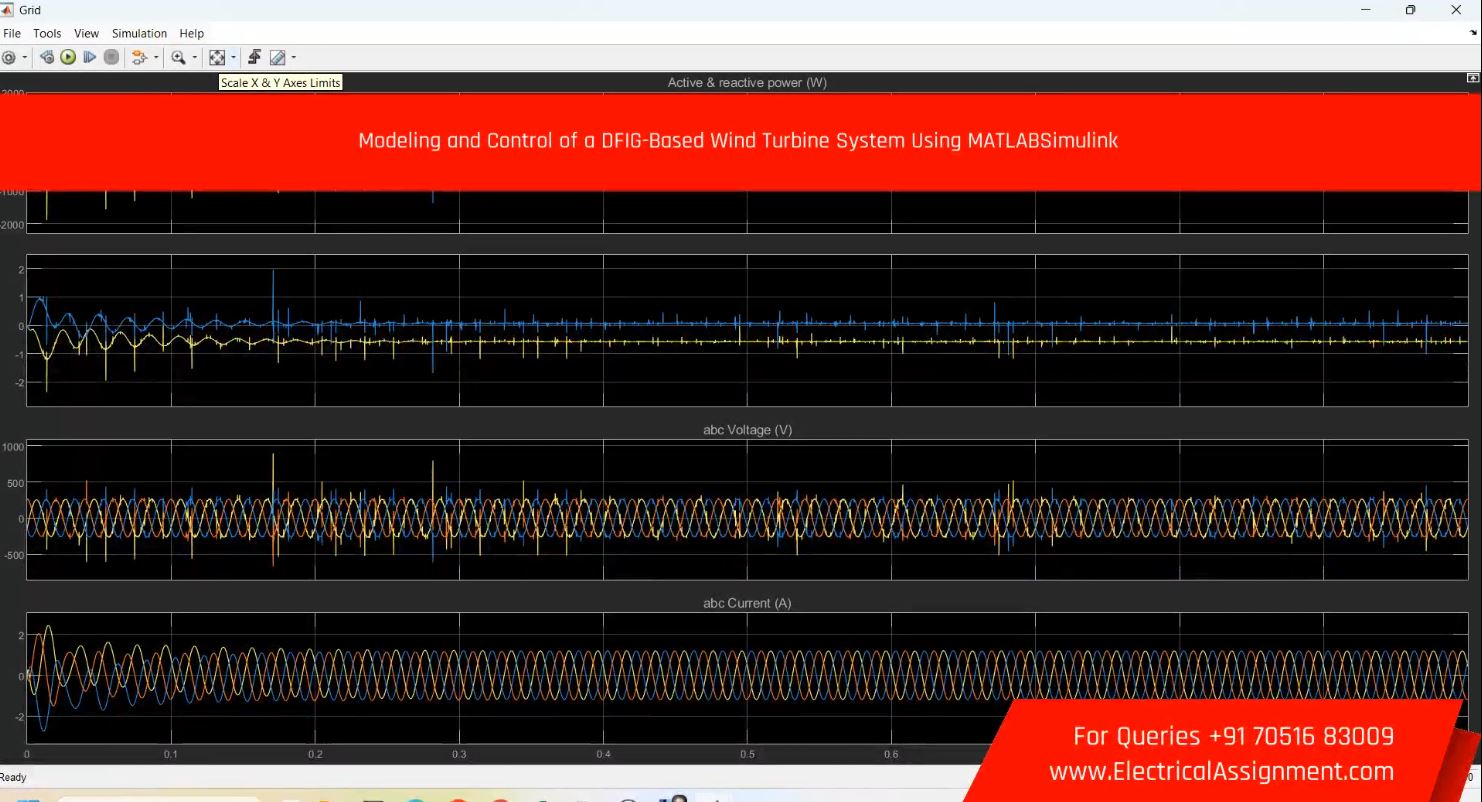Click the Stop simulation button

(112, 58)
